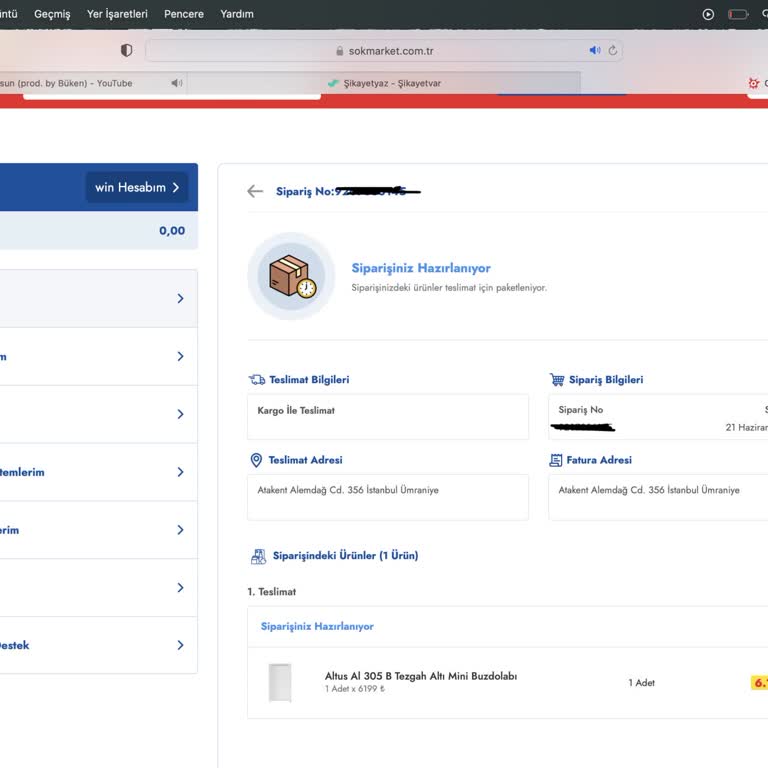768x768 pixels.
Task: Click the play icon in macOS menu bar
Action: tap(708, 14)
